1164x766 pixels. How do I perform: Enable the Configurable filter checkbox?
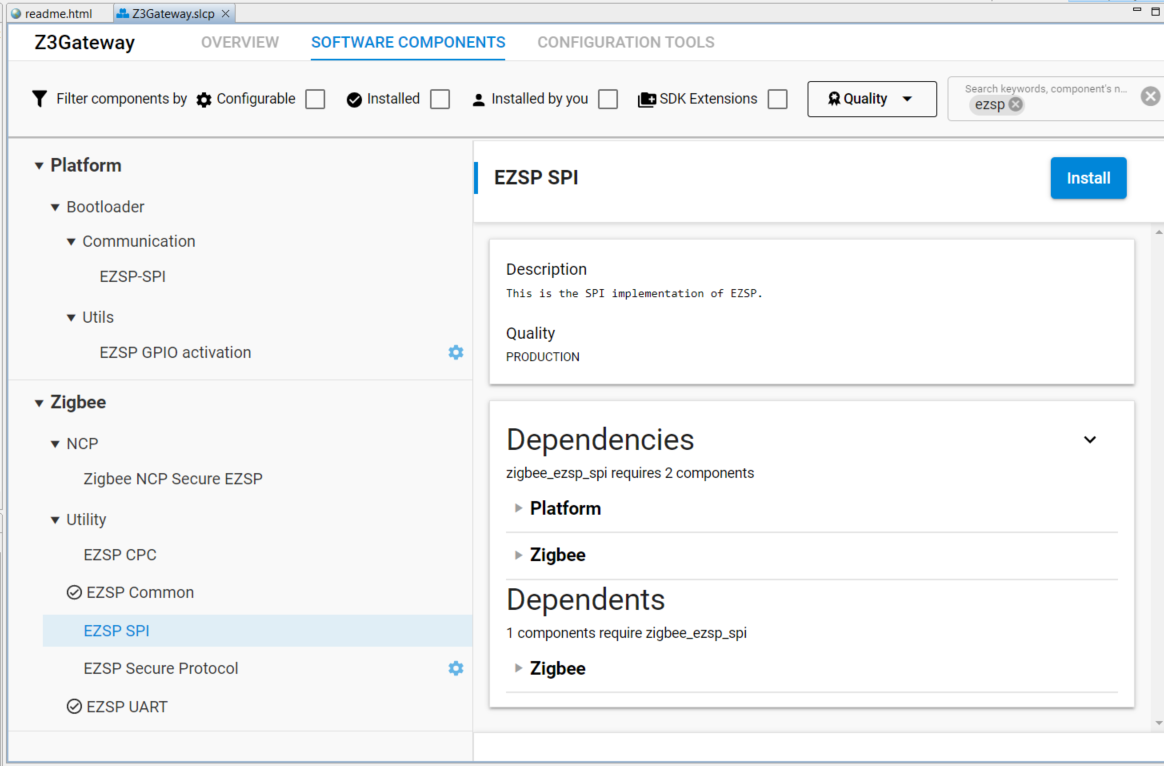click(x=315, y=99)
